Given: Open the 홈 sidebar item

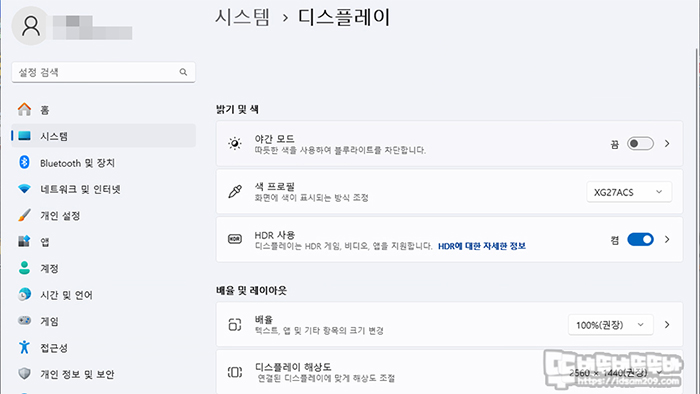Looking at the screenshot, I should click(103, 109).
